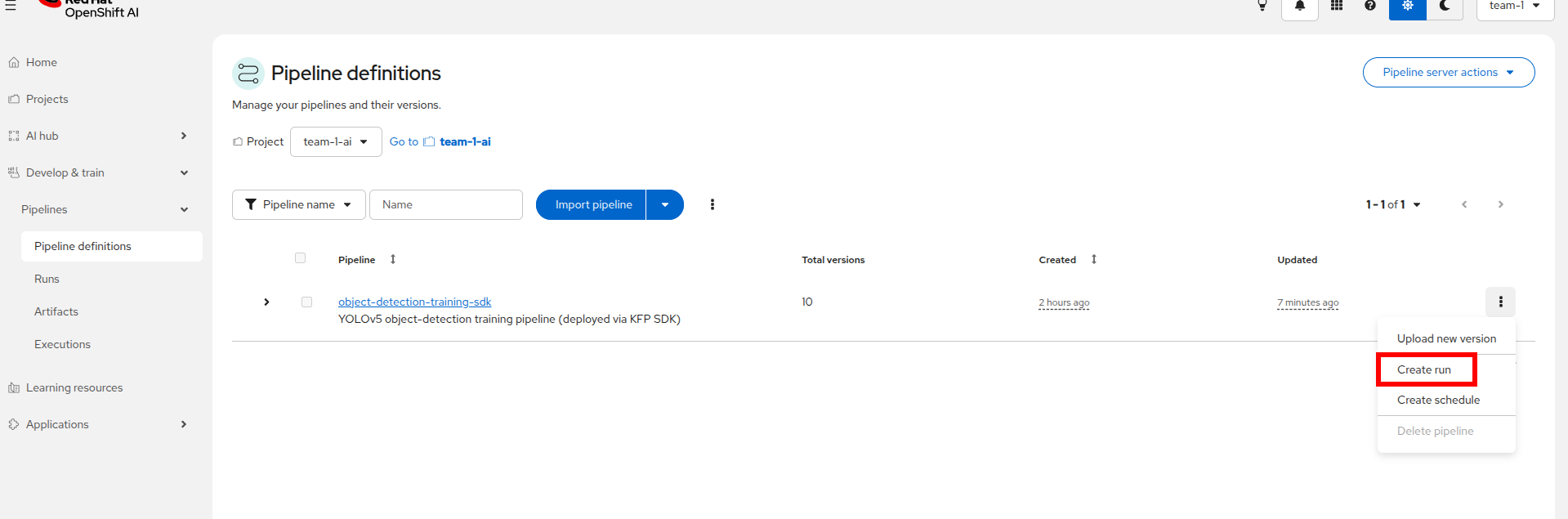Go to previous page arrow
This screenshot has width=1568, height=519.
coord(1464,204)
